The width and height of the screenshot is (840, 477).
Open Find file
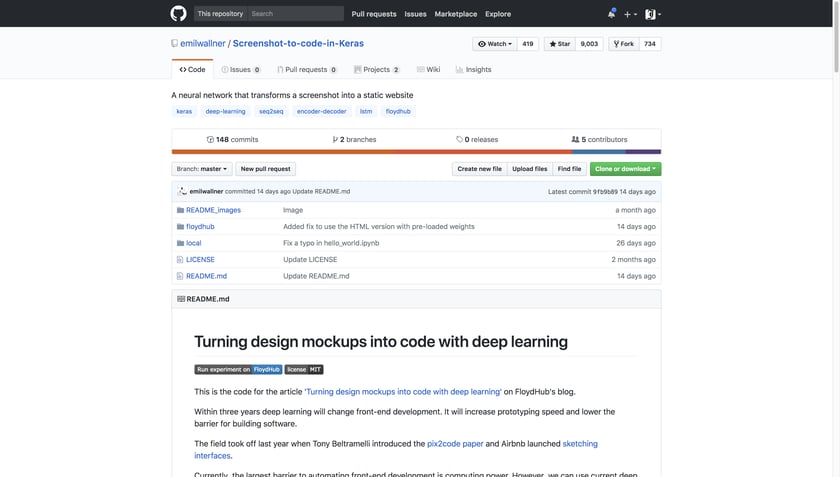click(x=569, y=169)
